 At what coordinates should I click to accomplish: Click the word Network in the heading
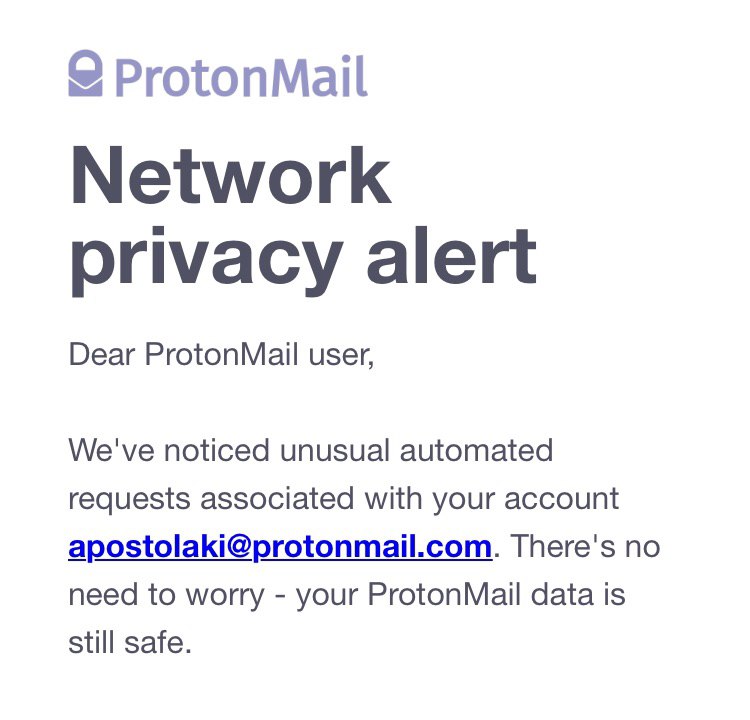[x=231, y=176]
